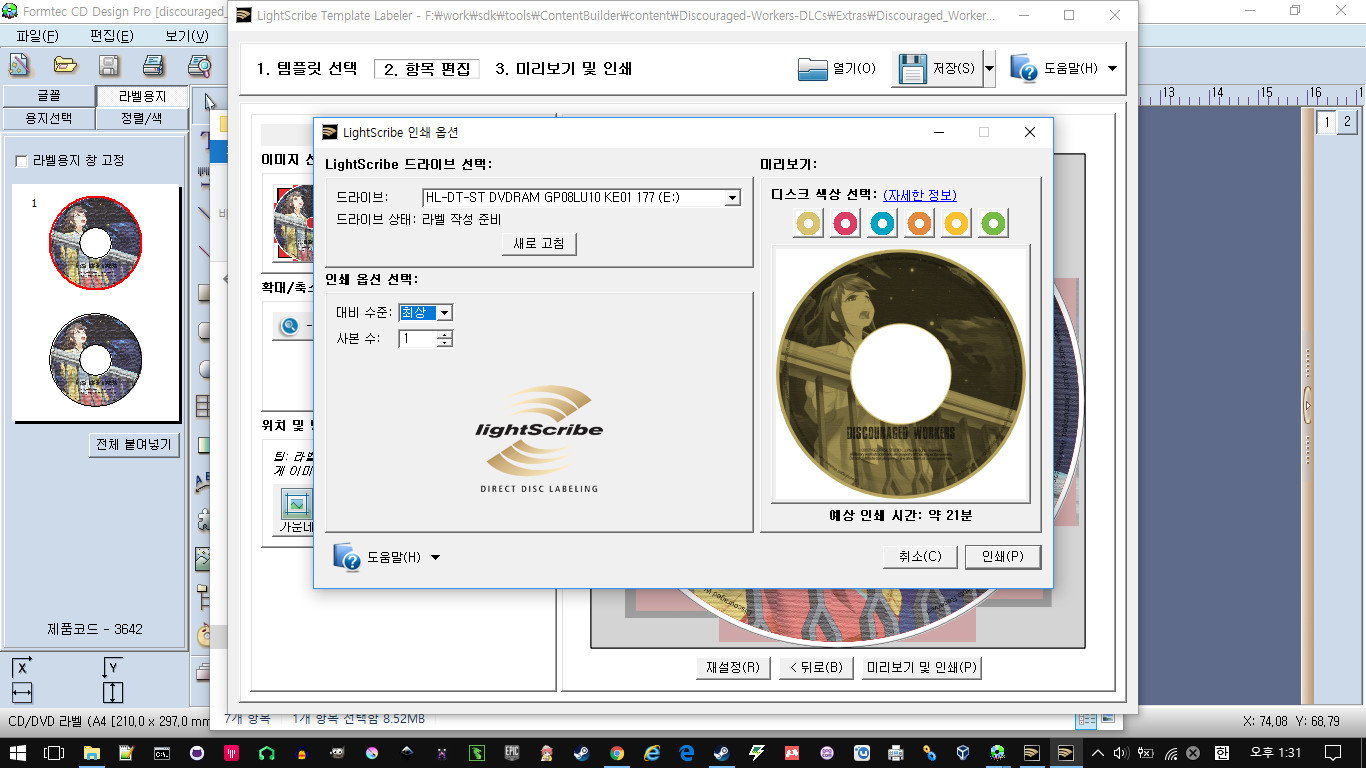Open the 파일(F) menu in Formtec
The height and width of the screenshot is (768, 1366).
pyautogui.click(x=38, y=36)
